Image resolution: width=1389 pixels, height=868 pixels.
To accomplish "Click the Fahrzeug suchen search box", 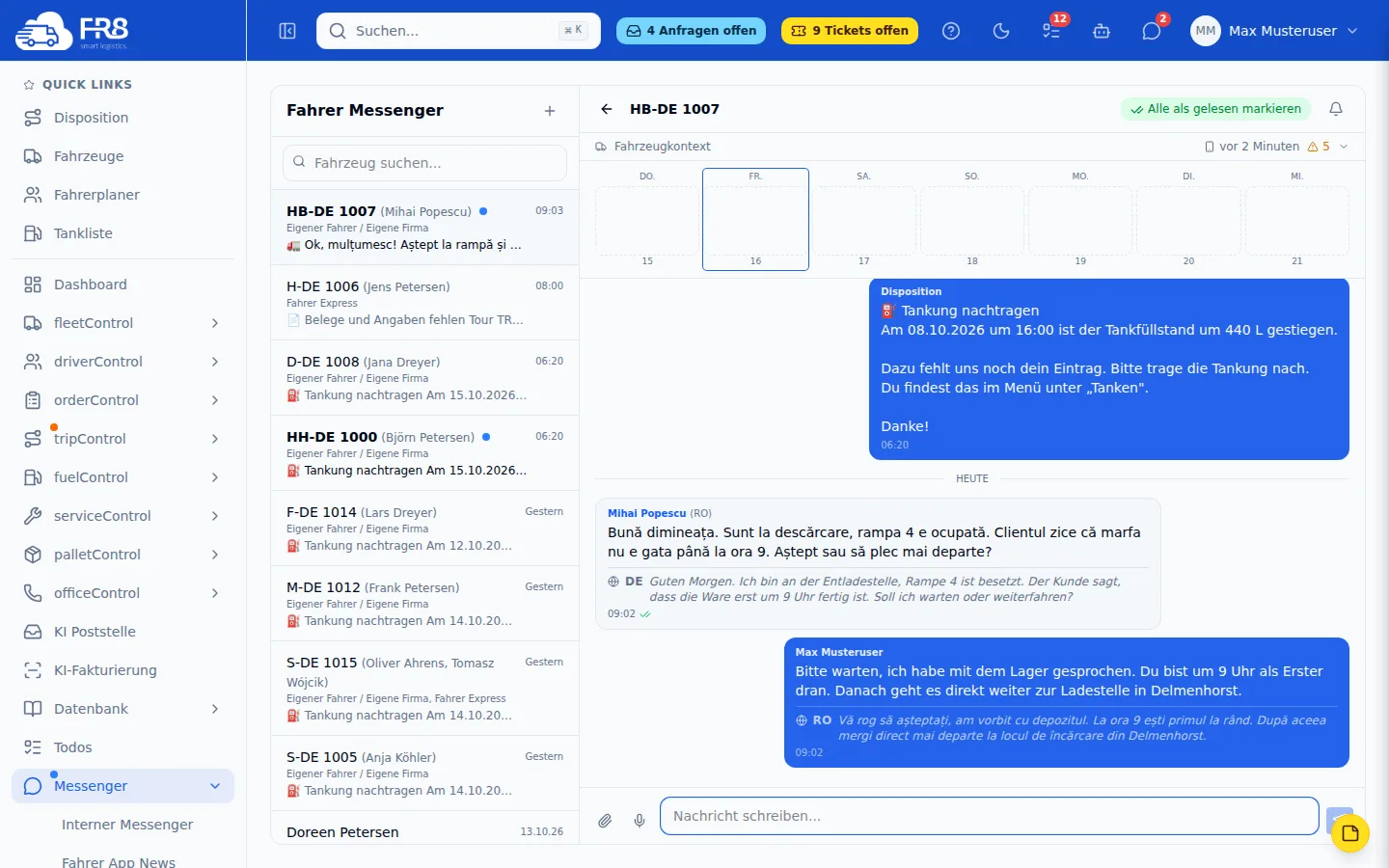I will (424, 163).
